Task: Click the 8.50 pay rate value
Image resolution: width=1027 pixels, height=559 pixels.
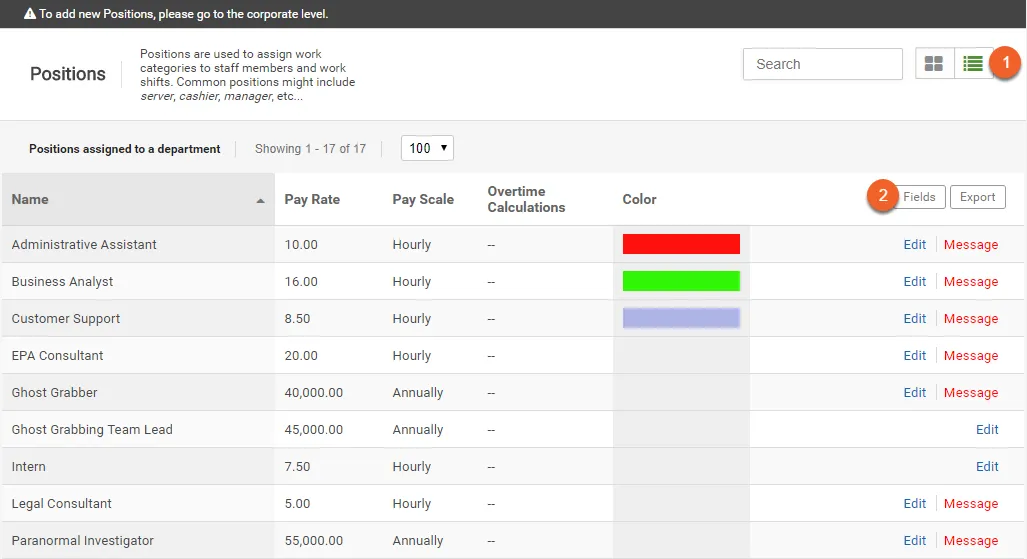Action: [x=297, y=318]
